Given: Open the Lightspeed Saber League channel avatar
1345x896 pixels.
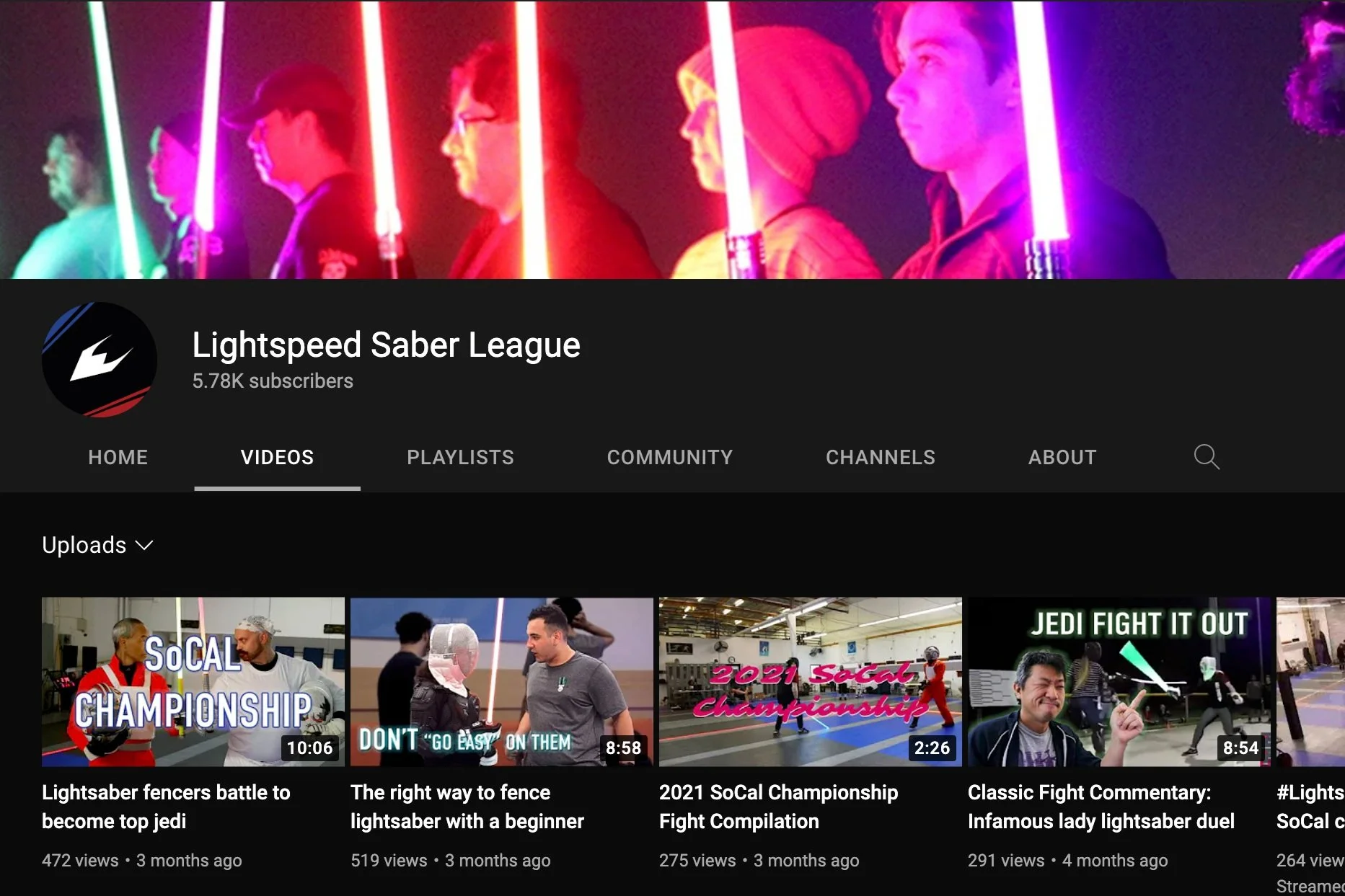Looking at the screenshot, I should (100, 360).
